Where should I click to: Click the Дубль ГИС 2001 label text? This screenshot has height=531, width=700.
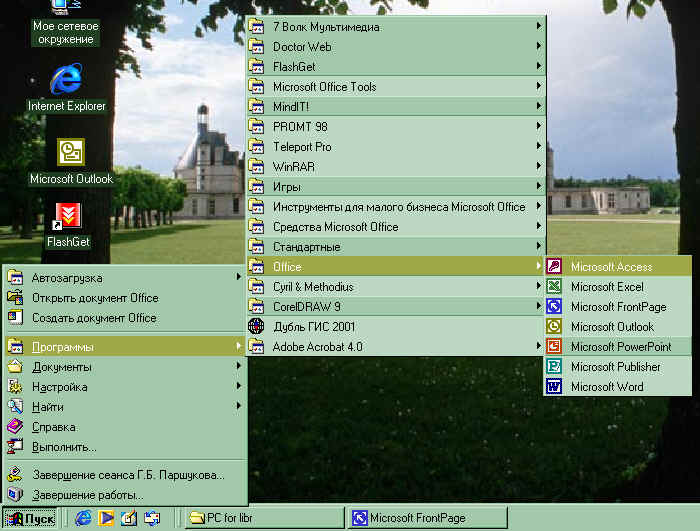pos(314,327)
